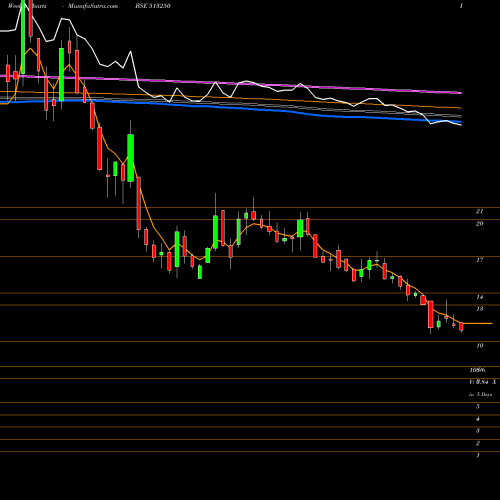Select the price axis label 20
The height and width of the screenshot is (500, 500).
(479, 223)
